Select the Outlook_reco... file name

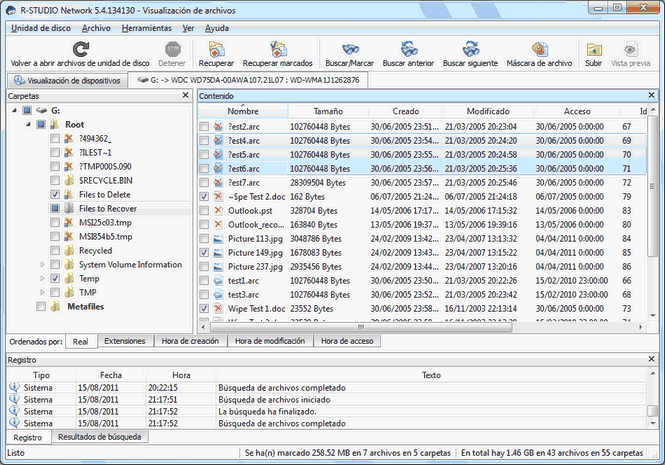pyautogui.click(x=256, y=225)
